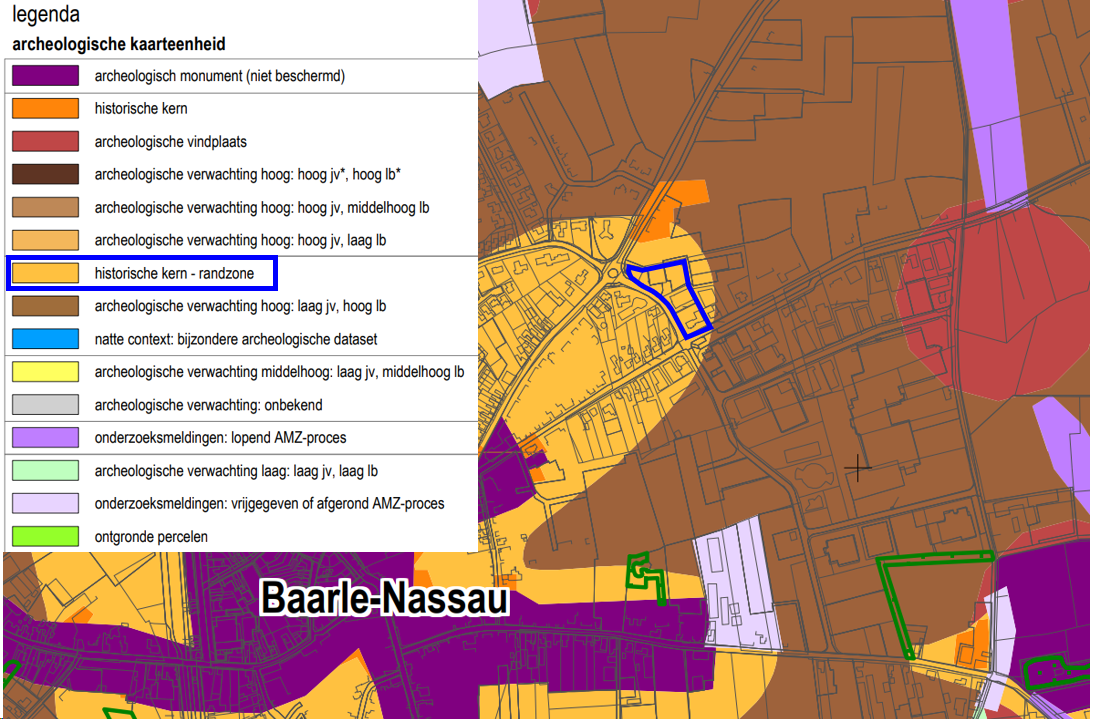Click the black cross marker on the map
The height and width of the screenshot is (719, 1096).
click(x=858, y=467)
